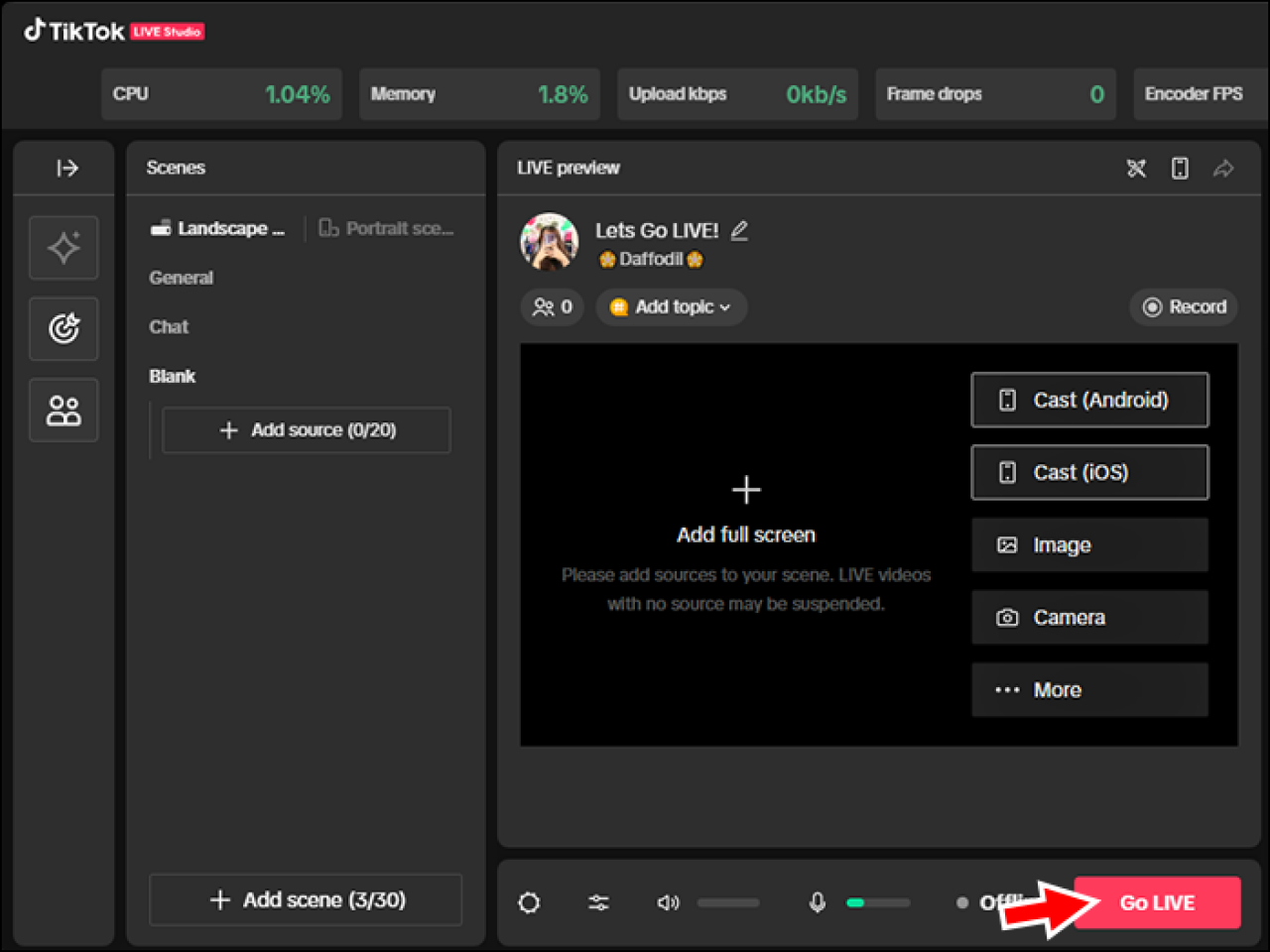Open the Guests panel icon in sidebar

63,410
